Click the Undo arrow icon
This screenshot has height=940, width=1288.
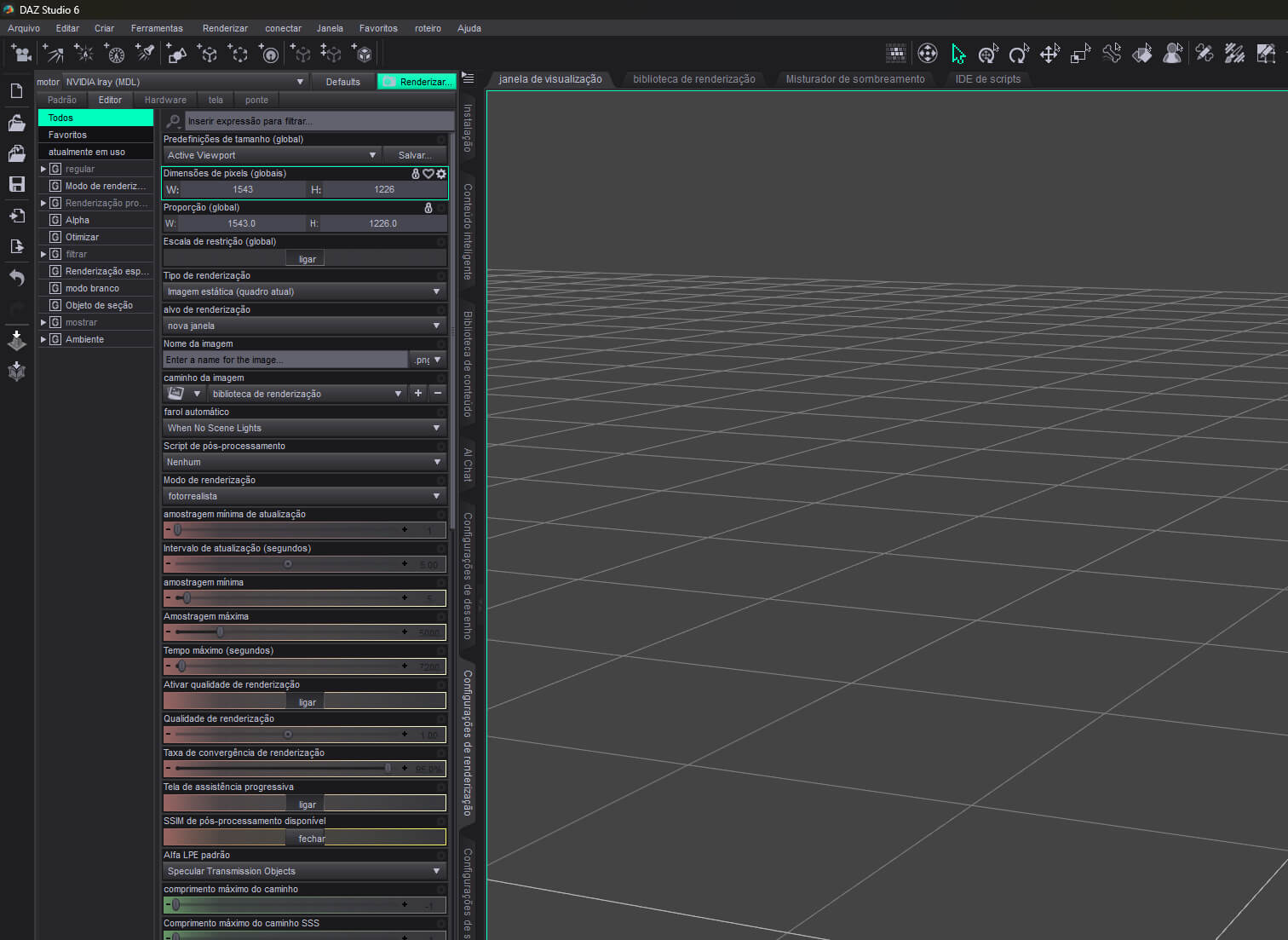[16, 278]
